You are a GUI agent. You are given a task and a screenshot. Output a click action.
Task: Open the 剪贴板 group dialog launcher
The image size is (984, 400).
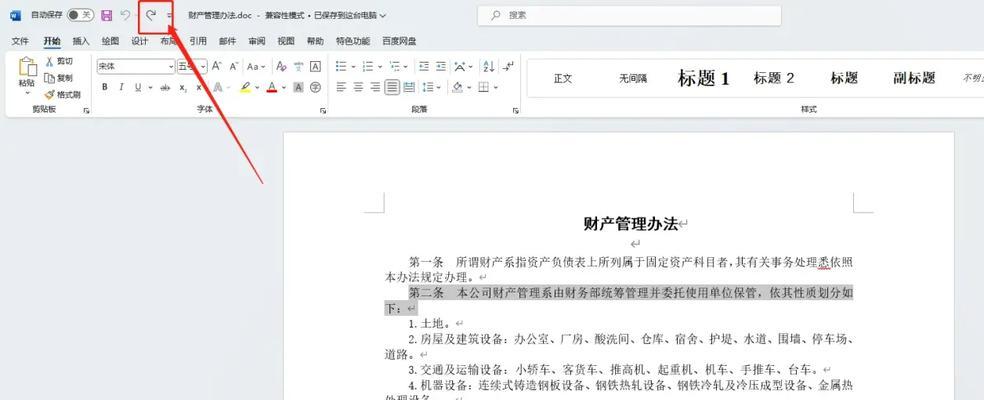[x=87, y=111]
